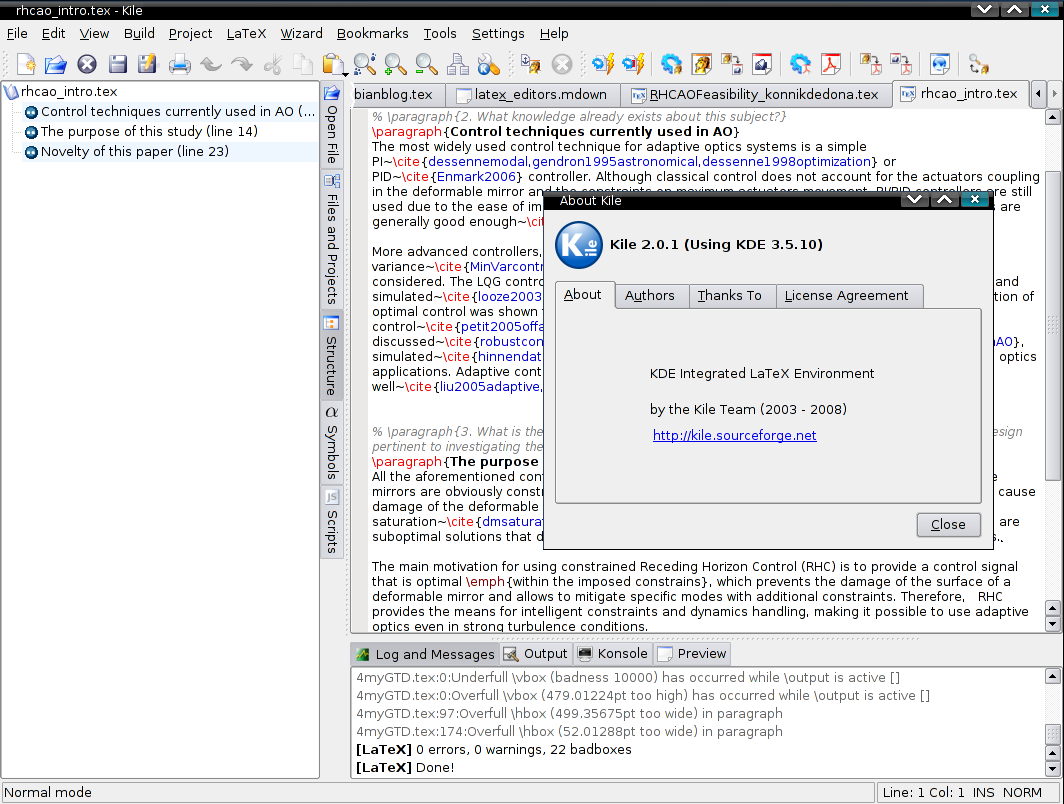Open the Symbols sidebar tab
This screenshot has height=804, width=1064.
[332, 443]
